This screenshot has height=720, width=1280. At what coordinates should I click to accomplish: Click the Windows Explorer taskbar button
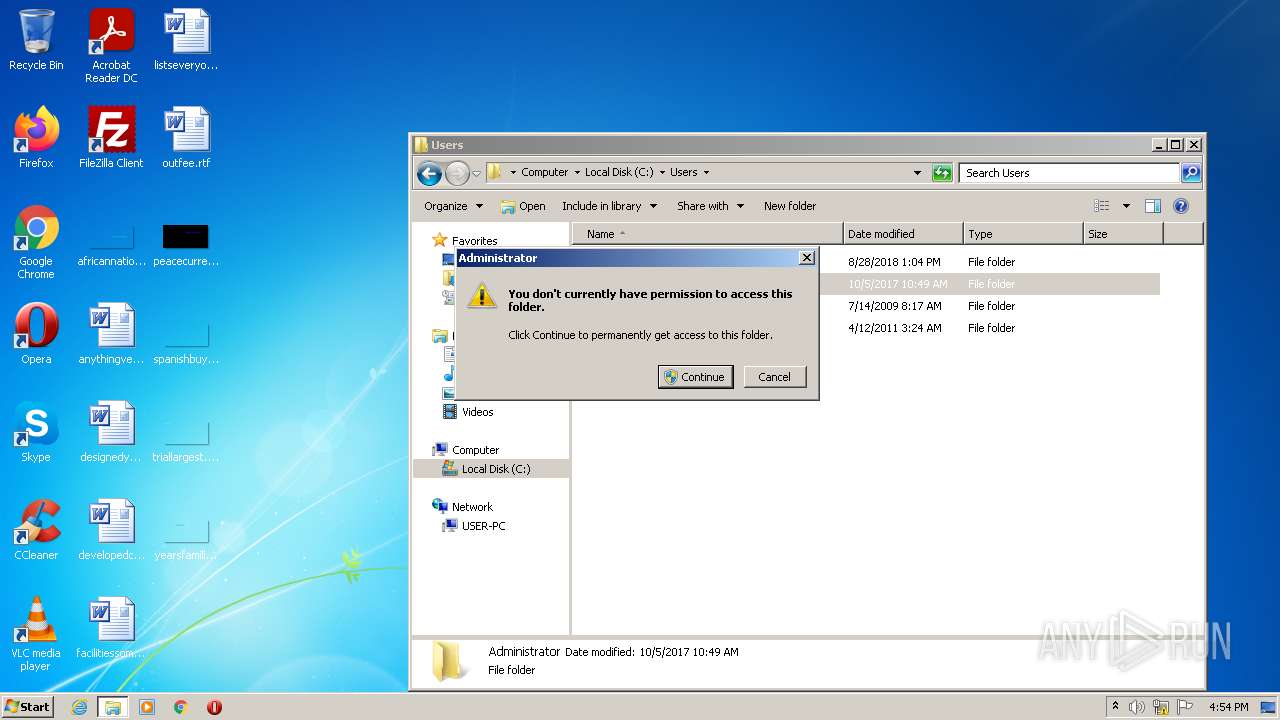pyautogui.click(x=113, y=707)
